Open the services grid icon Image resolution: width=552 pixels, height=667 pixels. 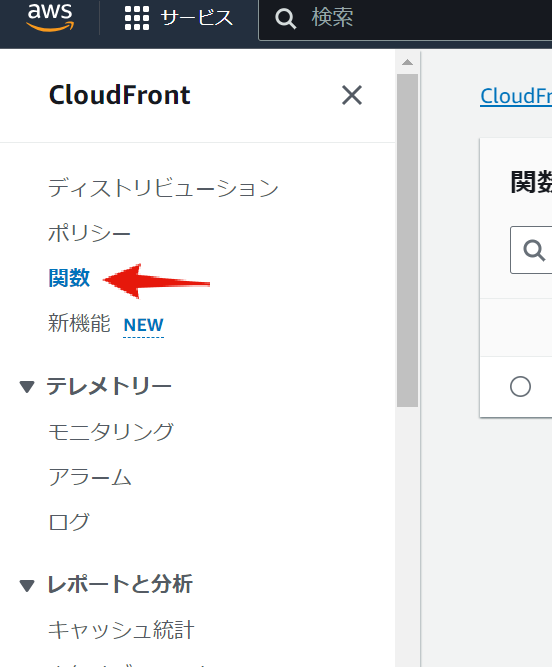click(x=137, y=18)
